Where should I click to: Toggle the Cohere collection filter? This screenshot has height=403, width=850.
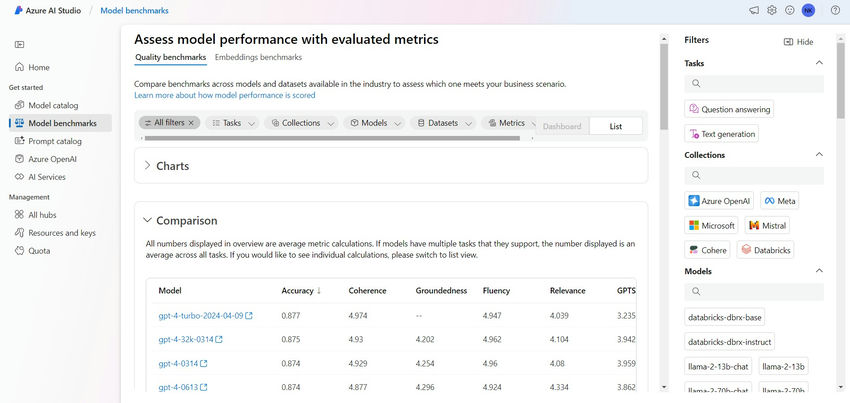[707, 250]
